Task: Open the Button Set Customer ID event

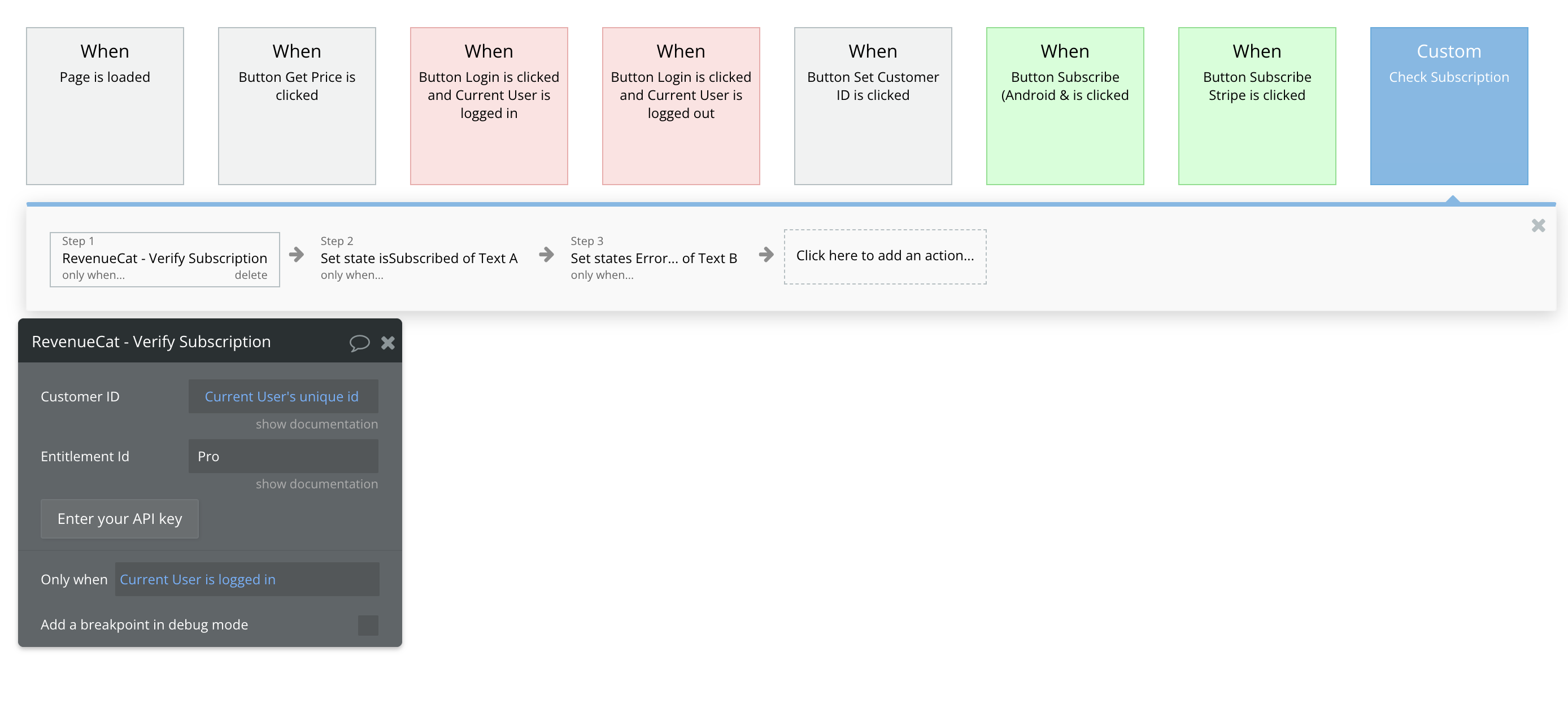Action: pos(873,106)
